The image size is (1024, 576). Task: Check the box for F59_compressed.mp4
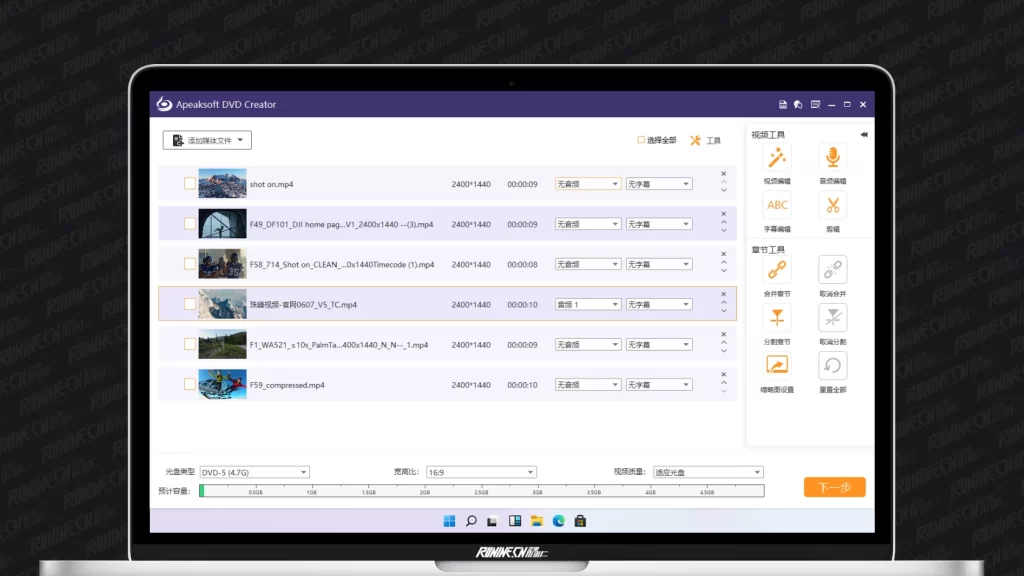[x=190, y=384]
